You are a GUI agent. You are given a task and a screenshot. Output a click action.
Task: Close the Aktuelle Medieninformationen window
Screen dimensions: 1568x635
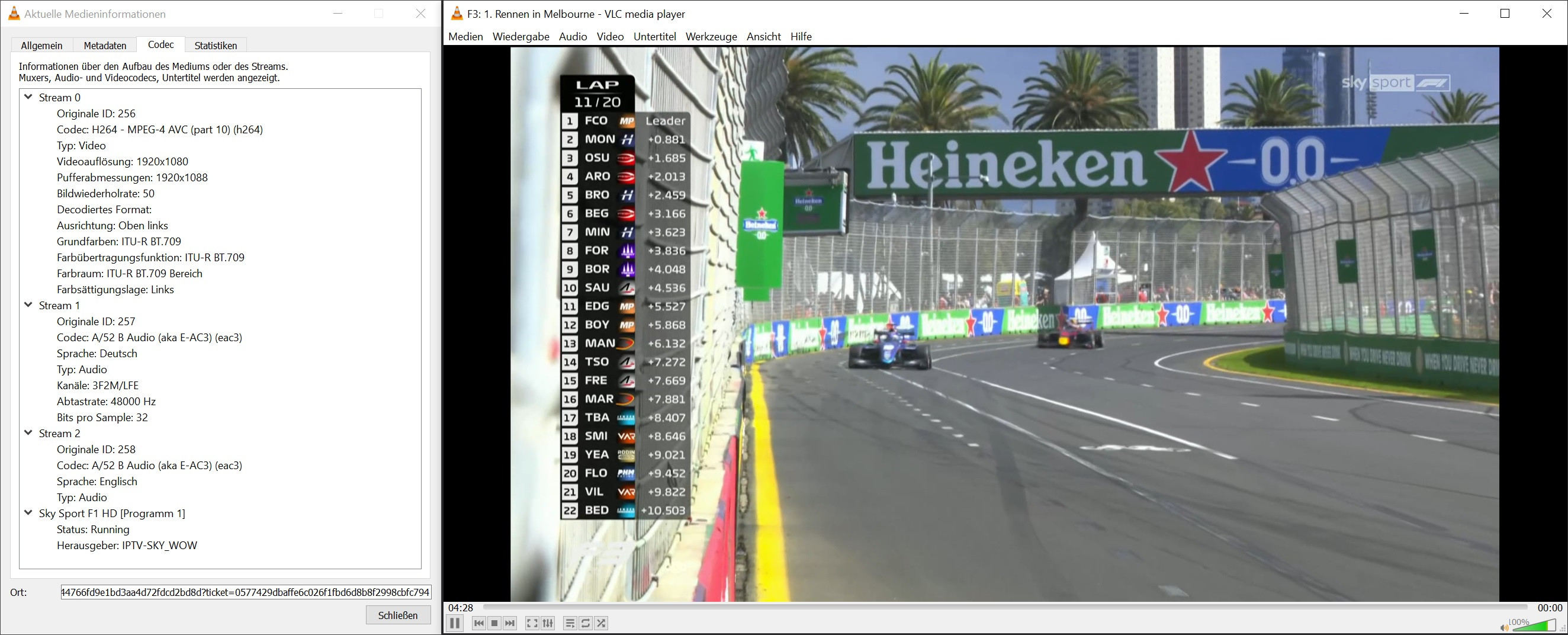[x=420, y=14]
